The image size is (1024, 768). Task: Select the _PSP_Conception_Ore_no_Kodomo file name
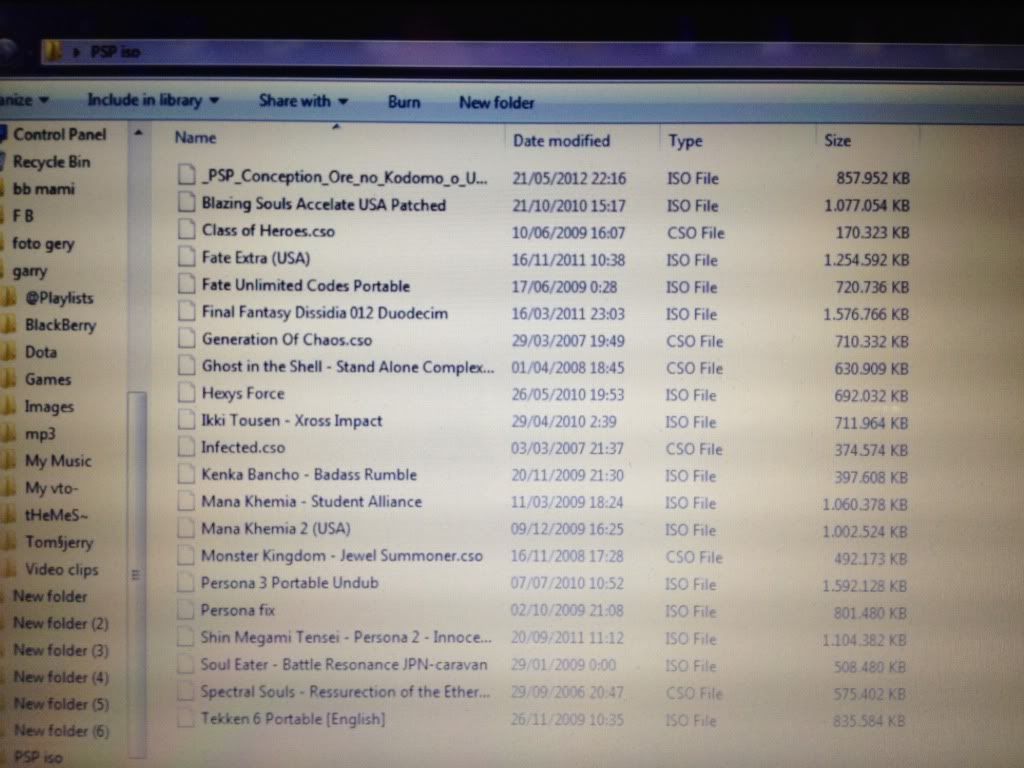click(345, 177)
